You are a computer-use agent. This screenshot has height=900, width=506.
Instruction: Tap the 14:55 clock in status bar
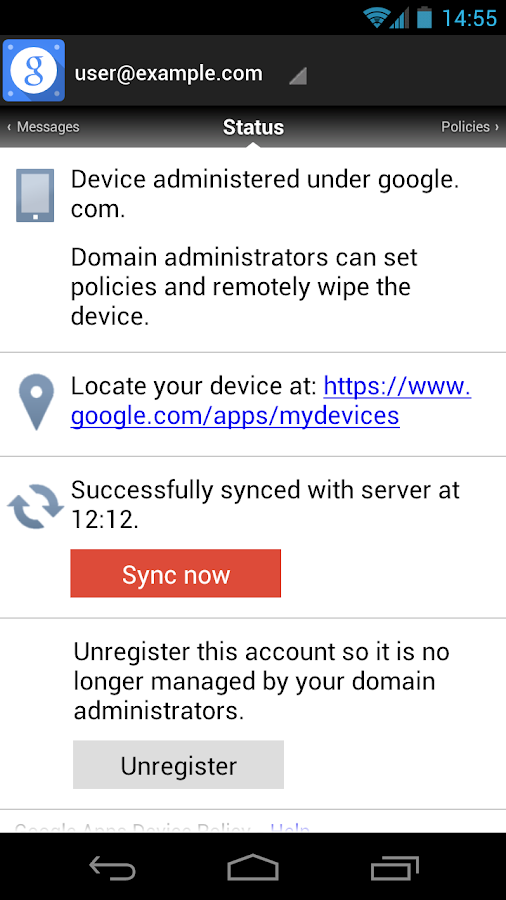(x=469, y=18)
